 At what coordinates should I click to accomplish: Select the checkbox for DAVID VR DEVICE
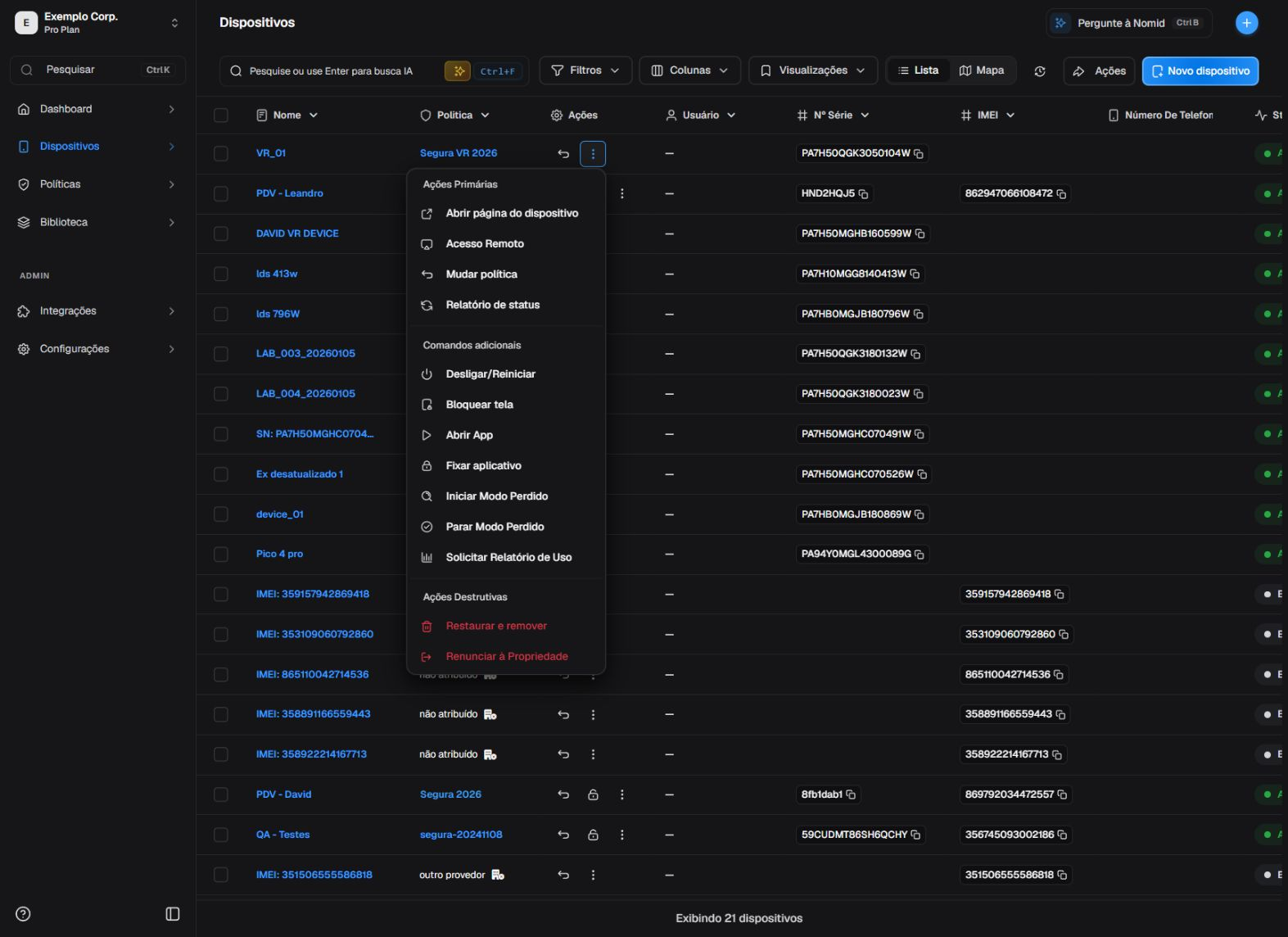tap(221, 234)
